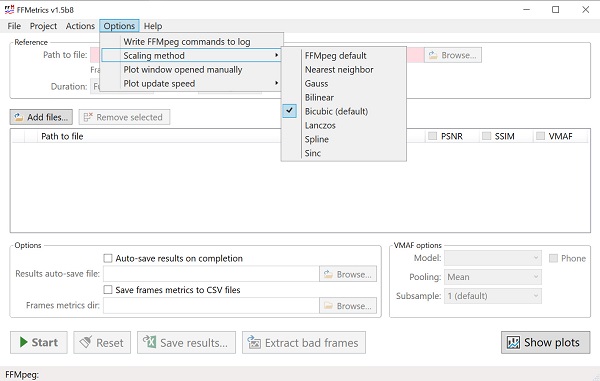Click the Excel icon on Save results button
The height and width of the screenshot is (381, 600).
[149, 342]
